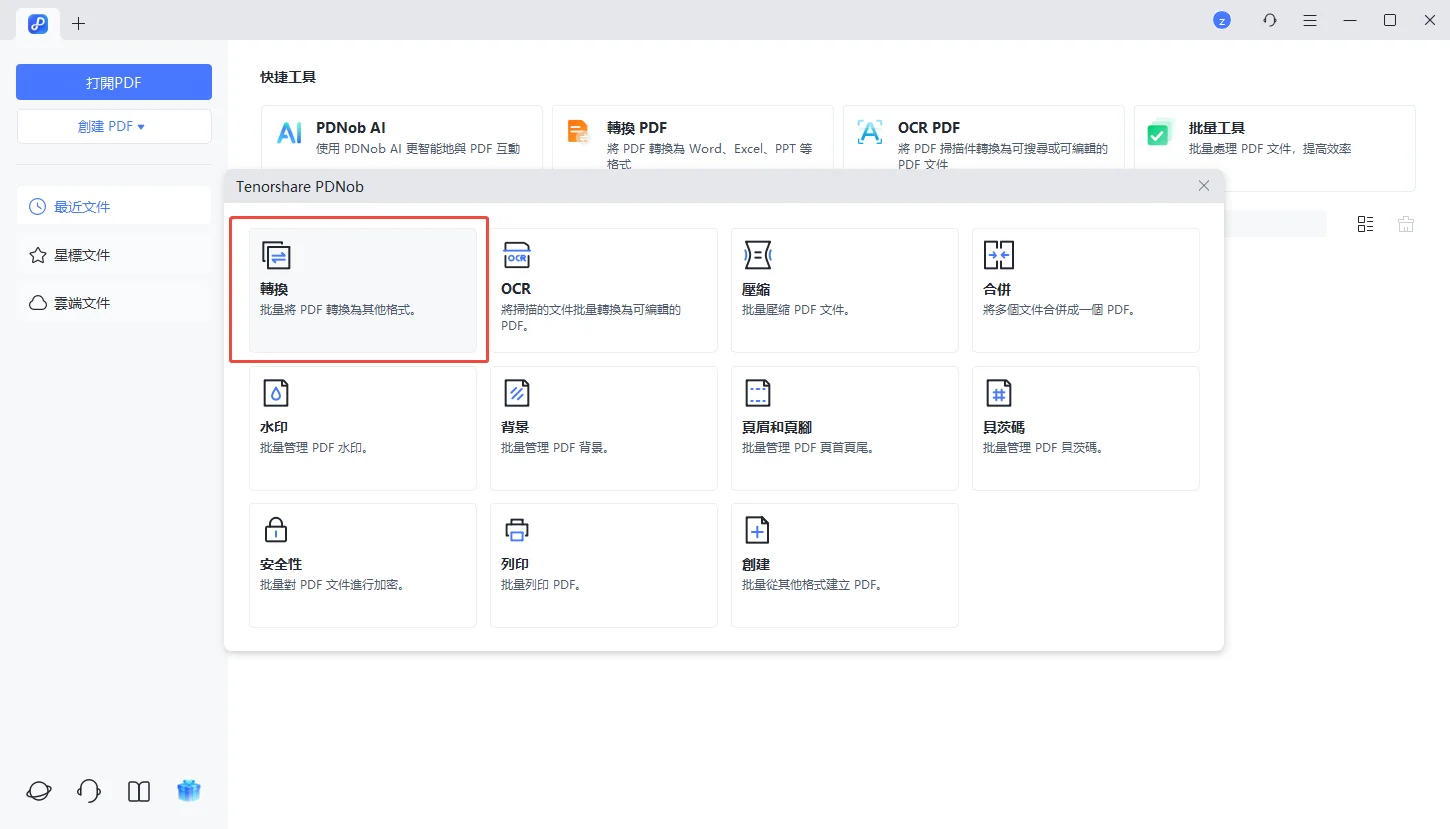Image resolution: width=1450 pixels, height=829 pixels.
Task: Expand the Create PDF (創建 PDF) dropdown
Action: 114,127
